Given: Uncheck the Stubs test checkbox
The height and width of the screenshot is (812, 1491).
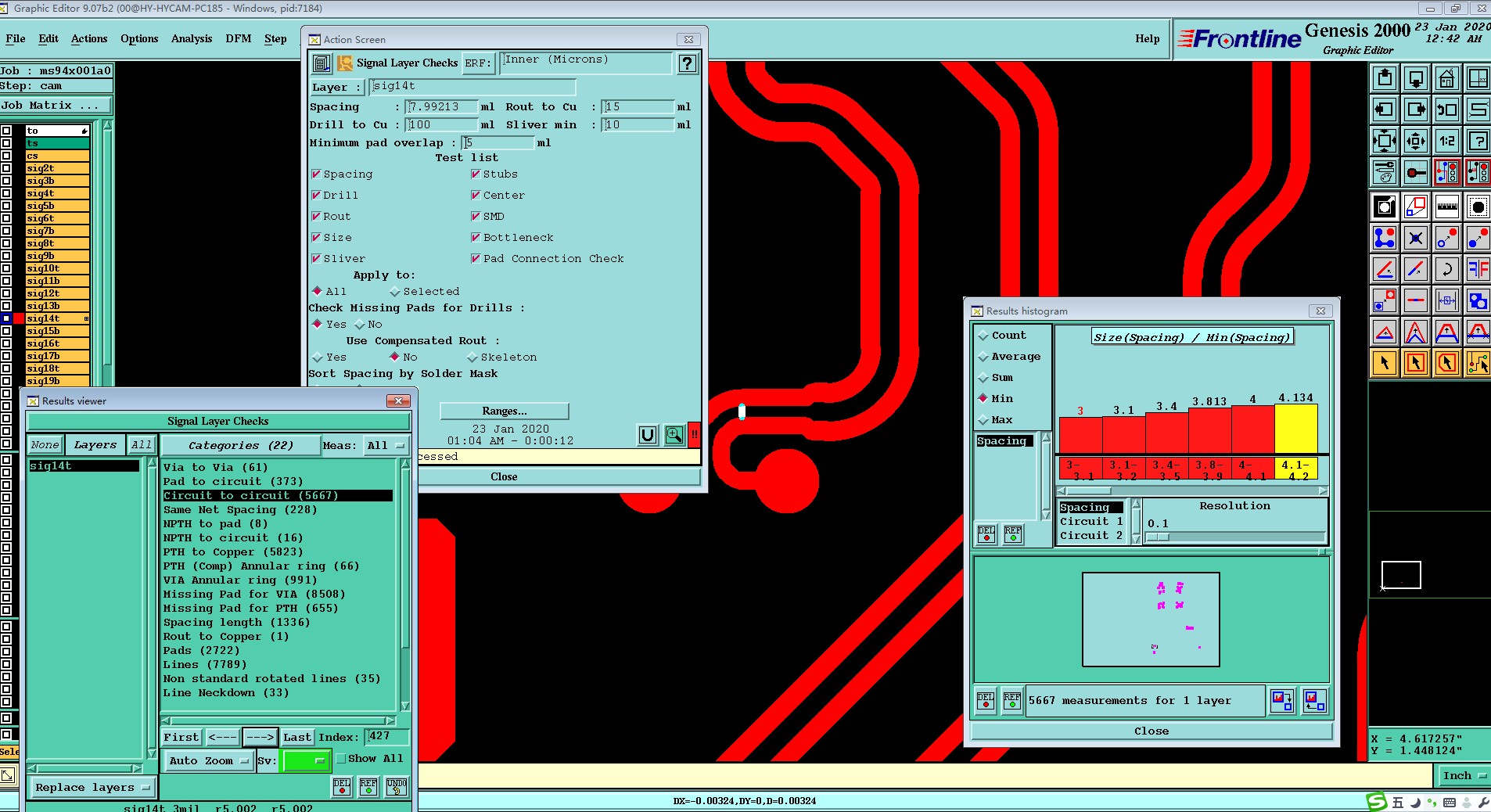Looking at the screenshot, I should (x=476, y=174).
